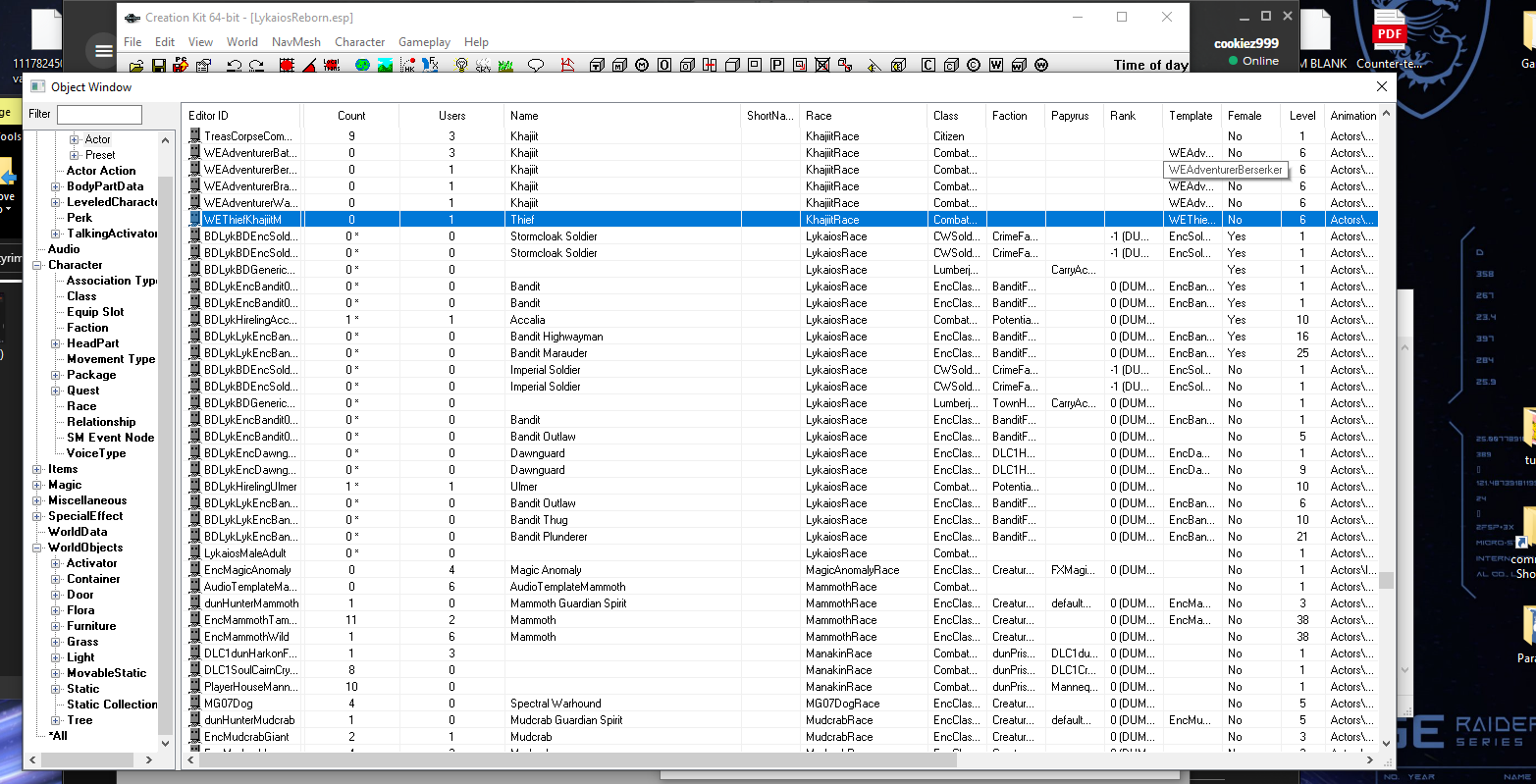1536x784 pixels.
Task: Click the boxed P toolbar icon
Action: pyautogui.click(x=776, y=66)
